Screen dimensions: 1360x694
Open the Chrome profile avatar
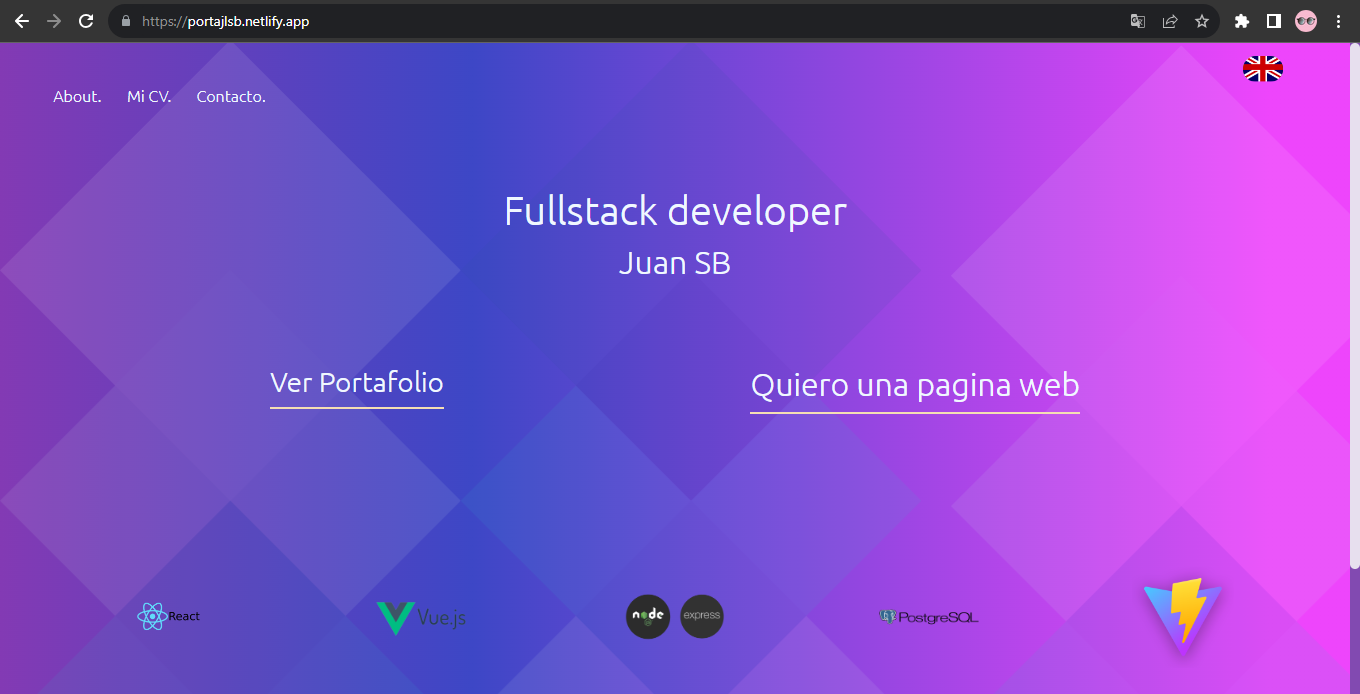click(x=1306, y=21)
